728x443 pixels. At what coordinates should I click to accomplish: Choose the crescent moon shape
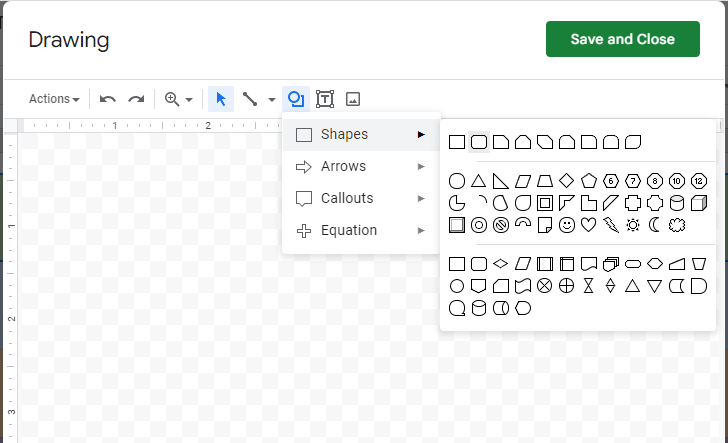(x=655, y=225)
